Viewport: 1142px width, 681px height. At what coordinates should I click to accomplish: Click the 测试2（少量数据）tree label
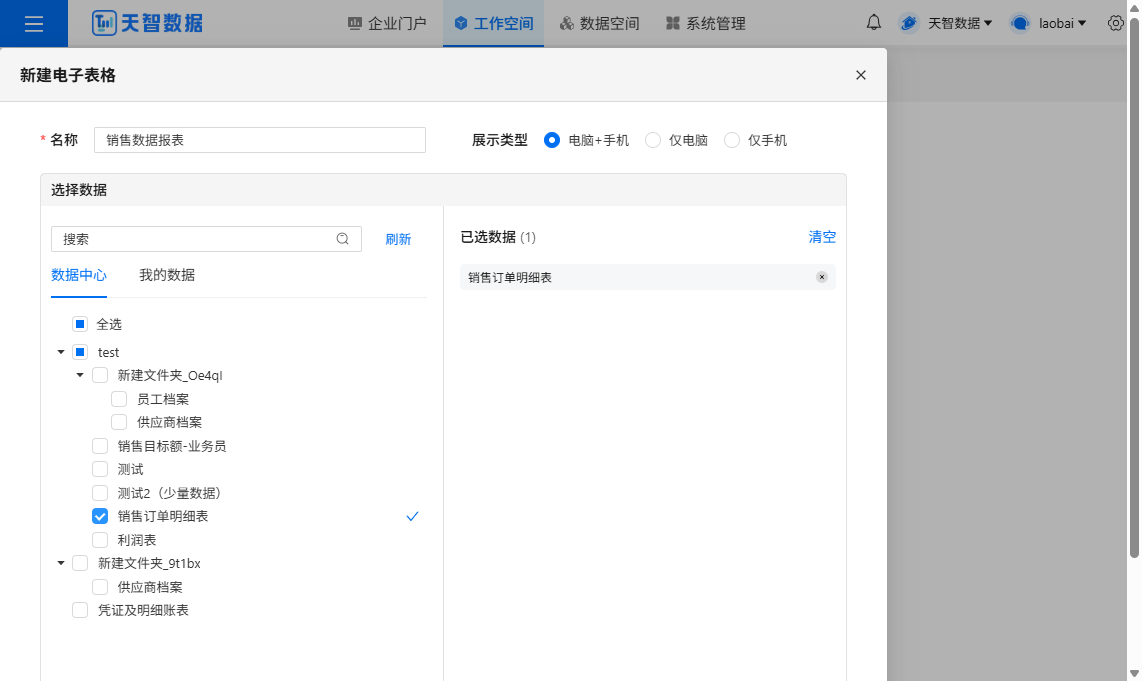point(169,493)
